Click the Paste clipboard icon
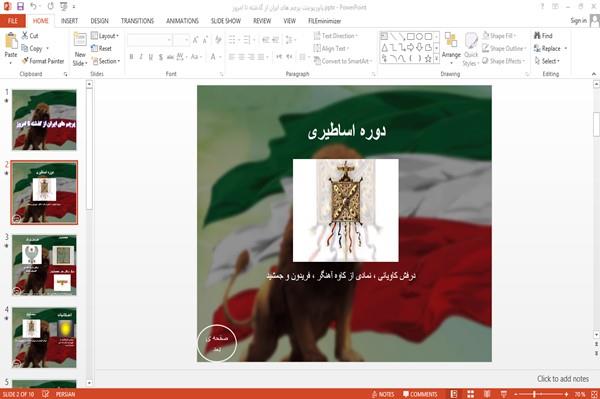The width and height of the screenshot is (600, 399). 11,41
